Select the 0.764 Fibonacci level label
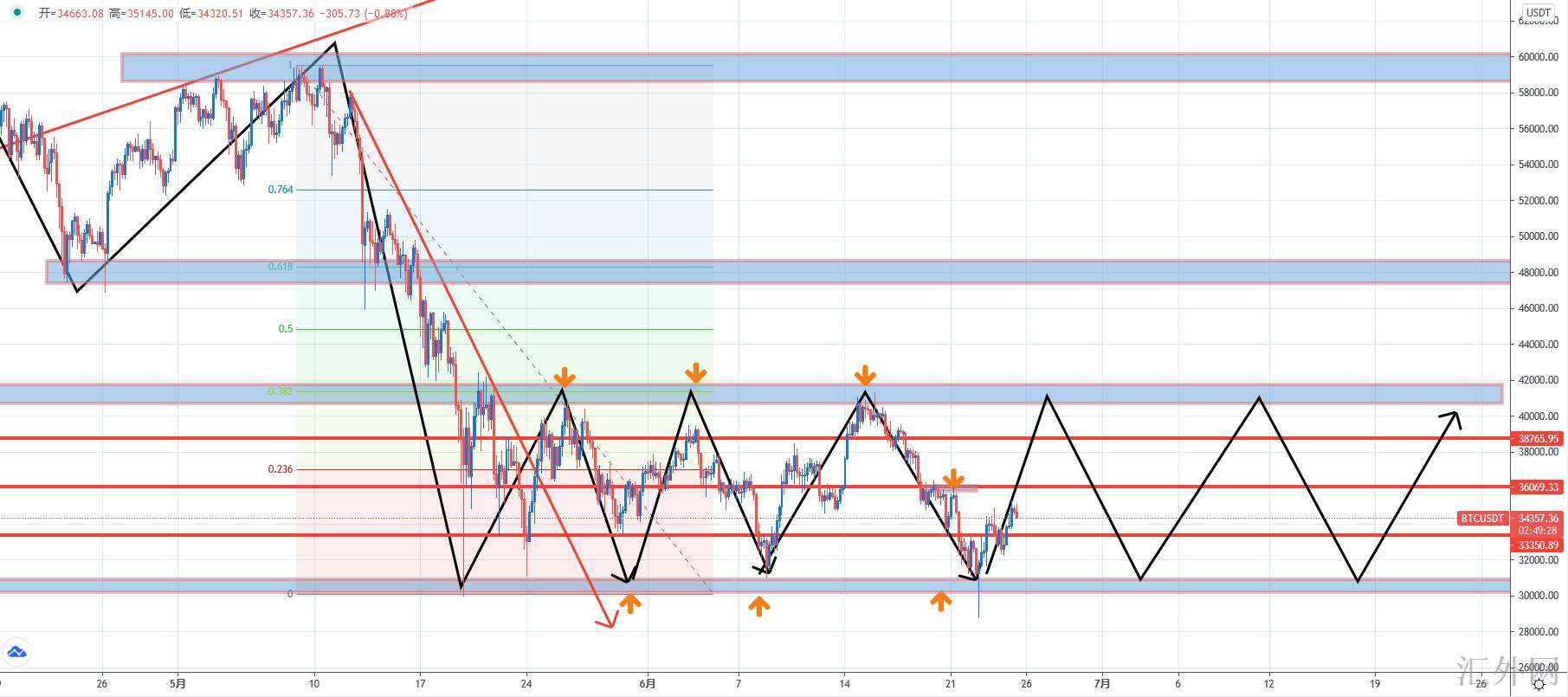Image resolution: width=1568 pixels, height=697 pixels. pos(280,190)
